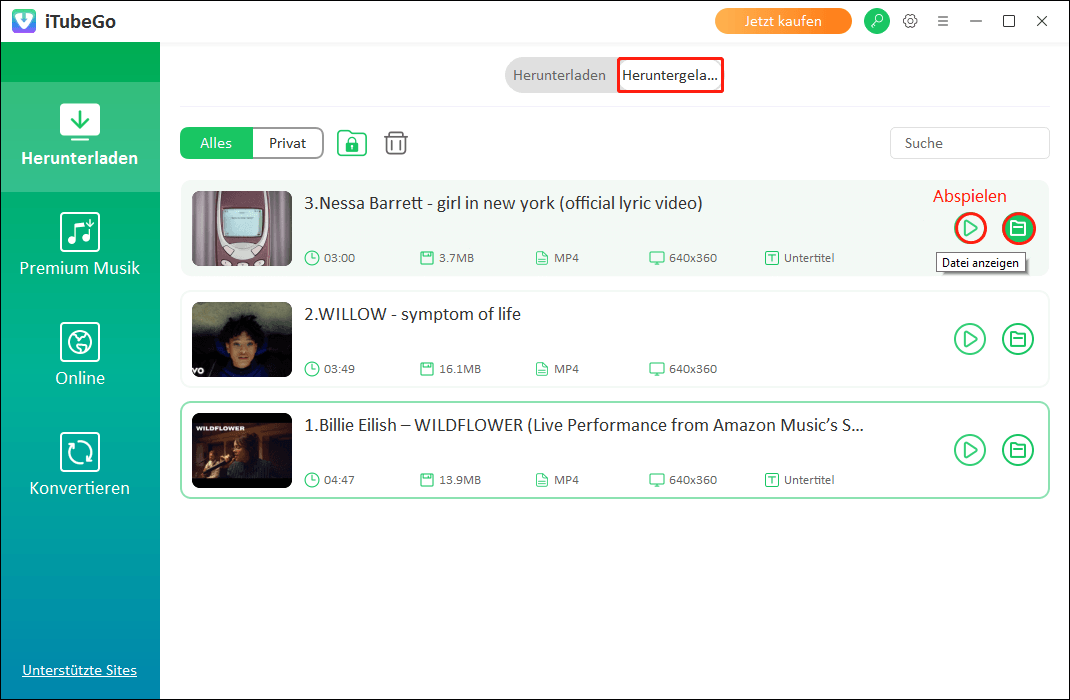Open the Unterstützte Sites link
This screenshot has height=700, width=1070.
tap(80, 670)
